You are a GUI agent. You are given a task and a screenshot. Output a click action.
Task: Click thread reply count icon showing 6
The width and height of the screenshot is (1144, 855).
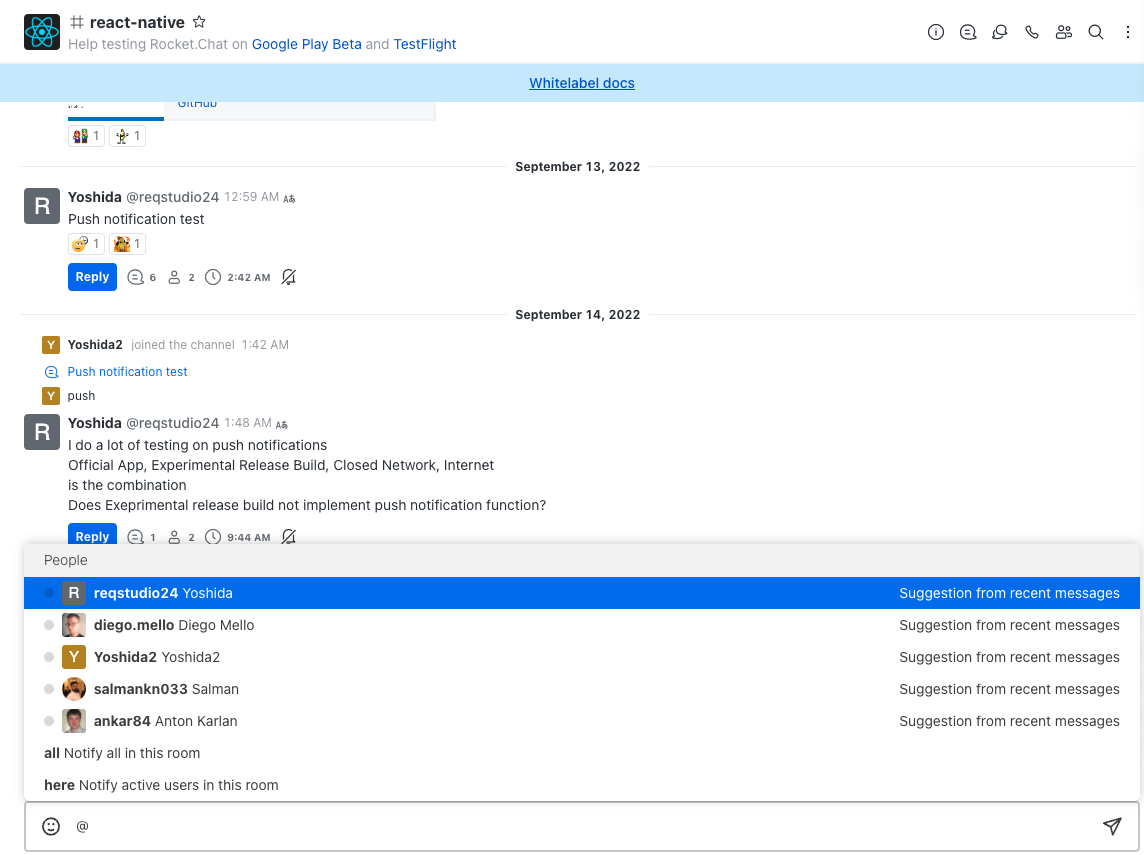click(x=136, y=277)
